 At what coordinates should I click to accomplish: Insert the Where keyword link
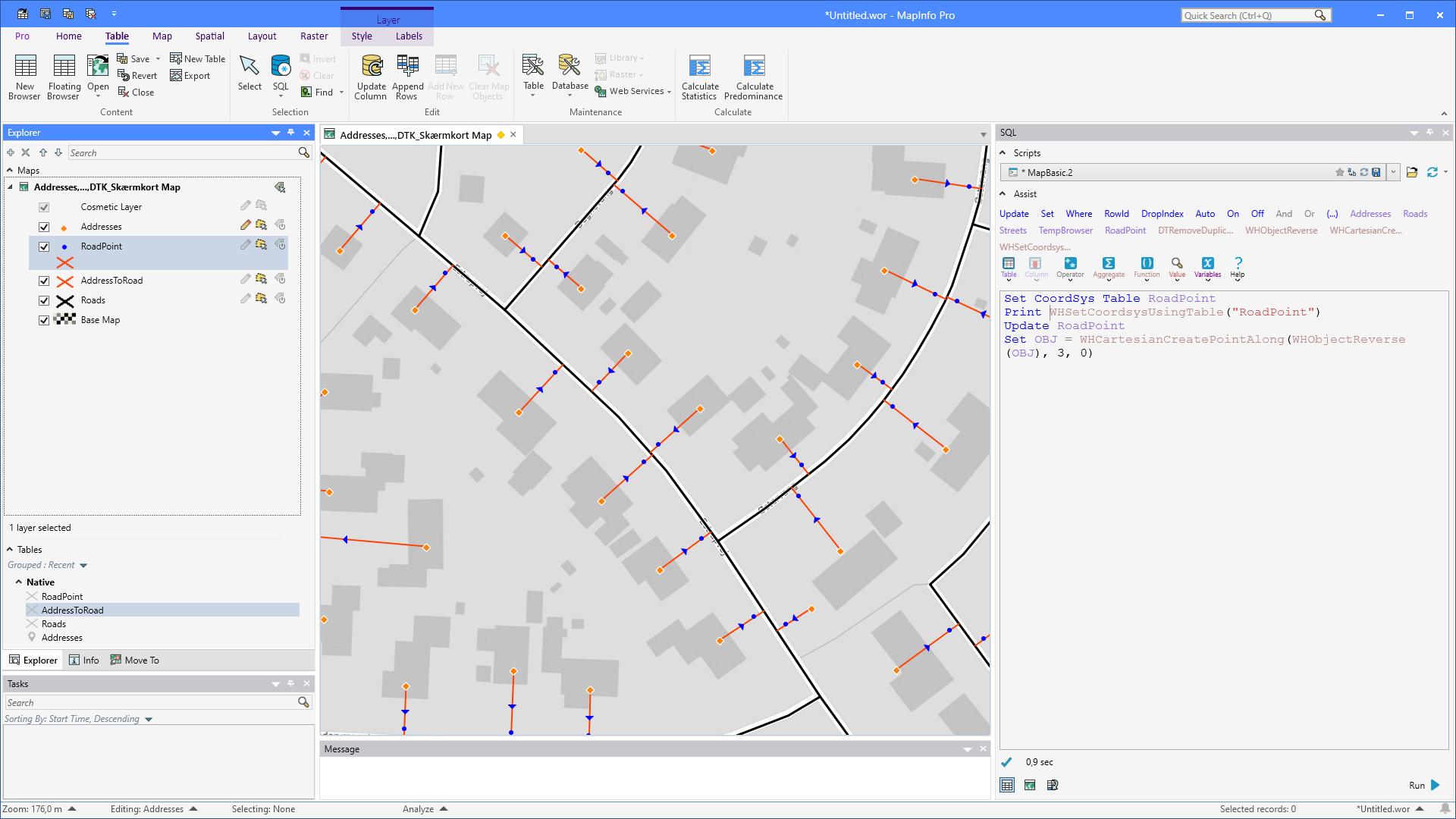pyautogui.click(x=1079, y=214)
